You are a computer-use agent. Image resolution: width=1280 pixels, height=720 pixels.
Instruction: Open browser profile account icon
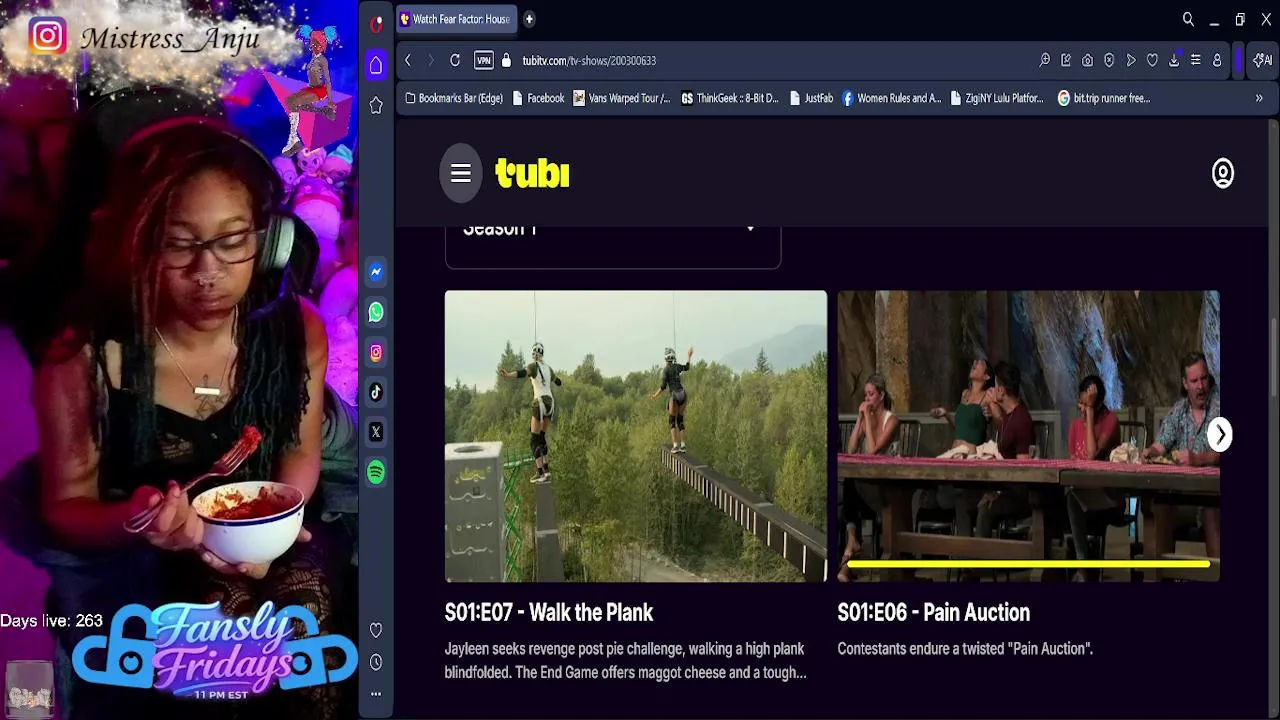point(1217,61)
